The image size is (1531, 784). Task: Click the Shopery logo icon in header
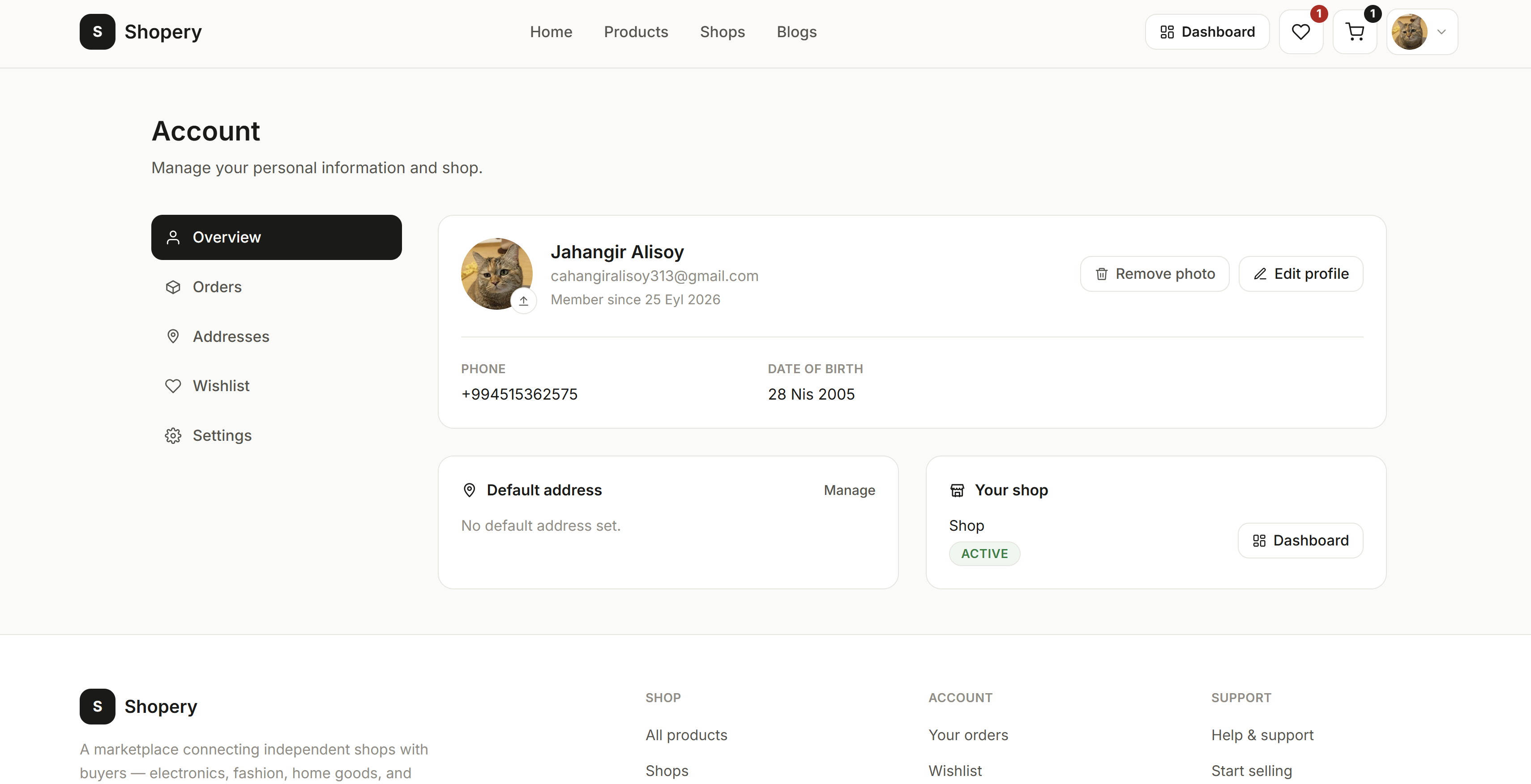pos(97,31)
